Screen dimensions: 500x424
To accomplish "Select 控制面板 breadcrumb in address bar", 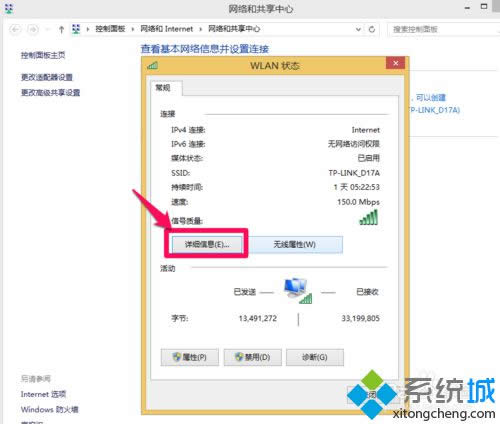I will [110, 29].
